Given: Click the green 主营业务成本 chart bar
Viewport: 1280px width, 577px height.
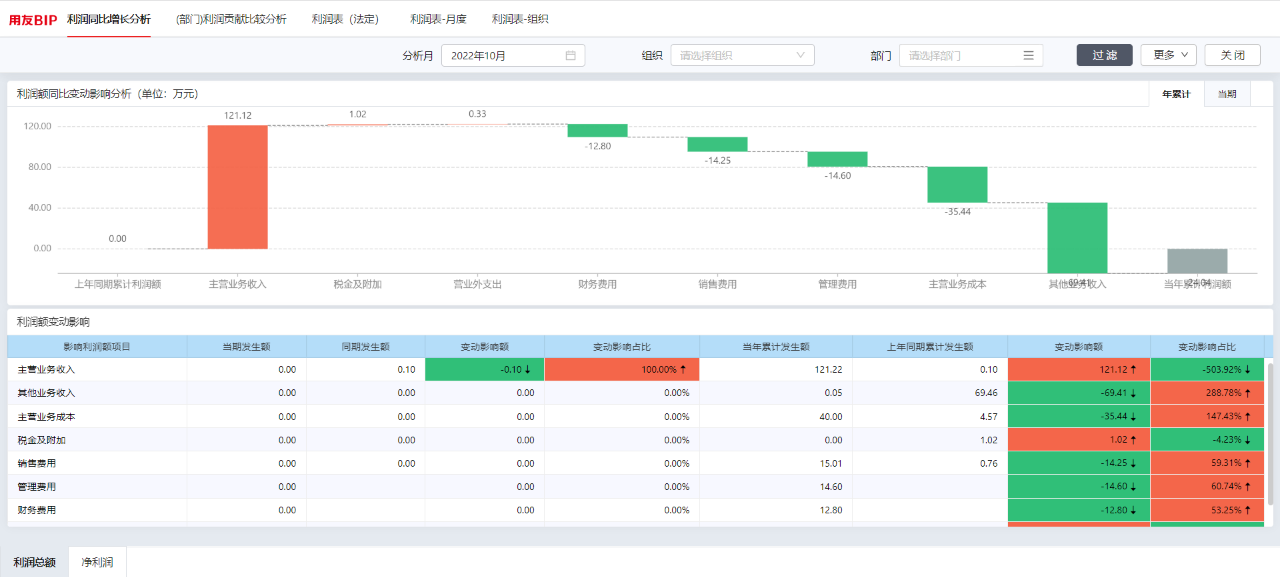Looking at the screenshot, I should [x=957, y=185].
